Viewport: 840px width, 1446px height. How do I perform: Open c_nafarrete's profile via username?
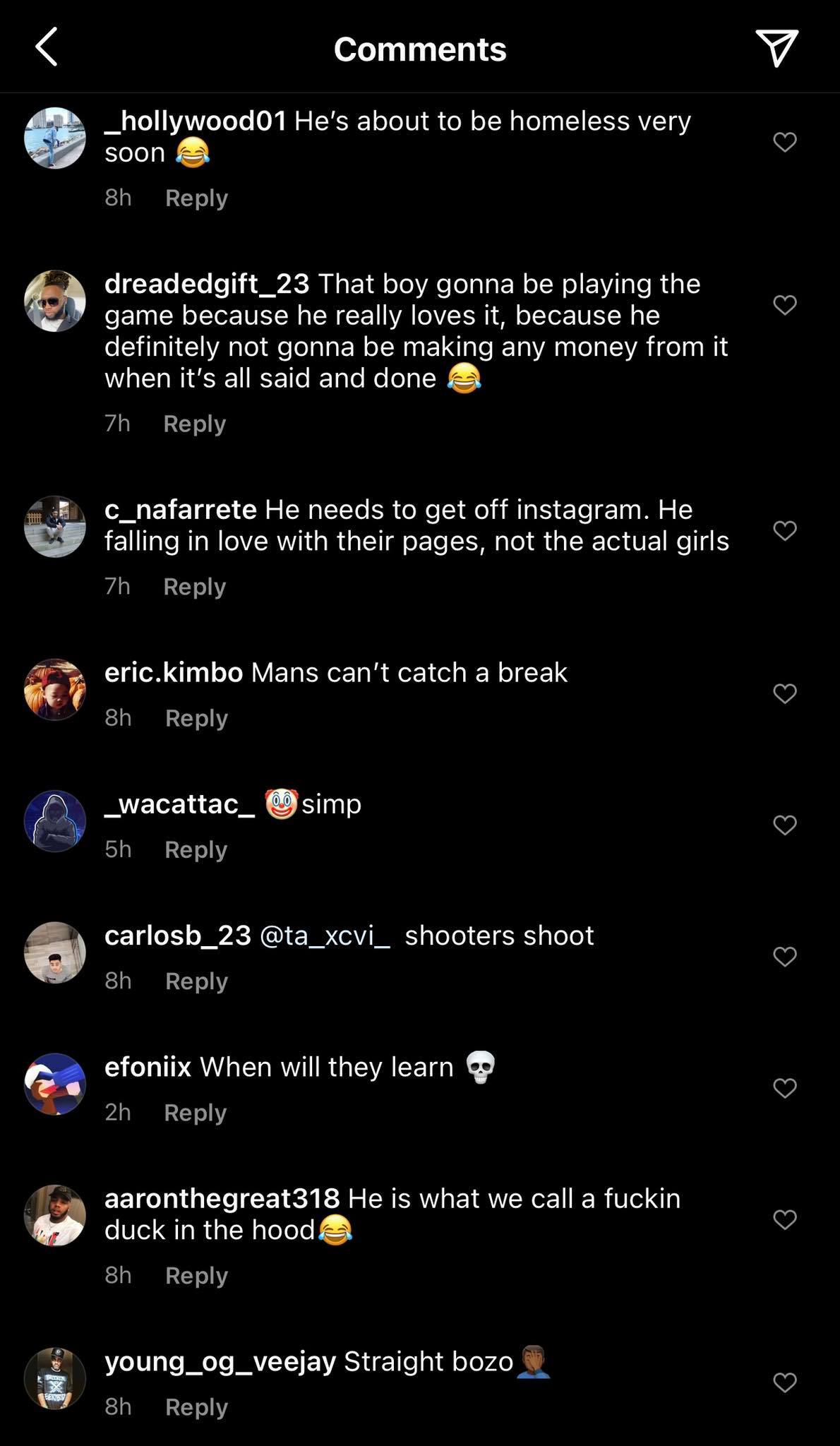point(180,509)
